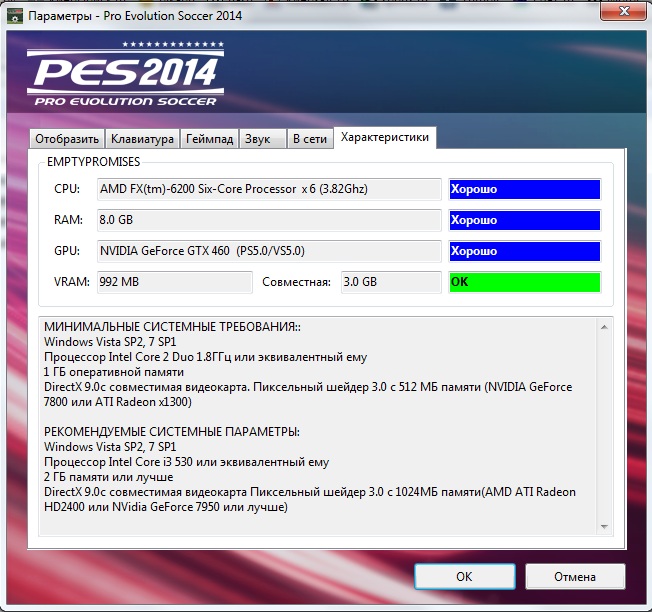Open the Клавиатура tab
Image resolution: width=652 pixels, height=612 pixels.
click(142, 138)
